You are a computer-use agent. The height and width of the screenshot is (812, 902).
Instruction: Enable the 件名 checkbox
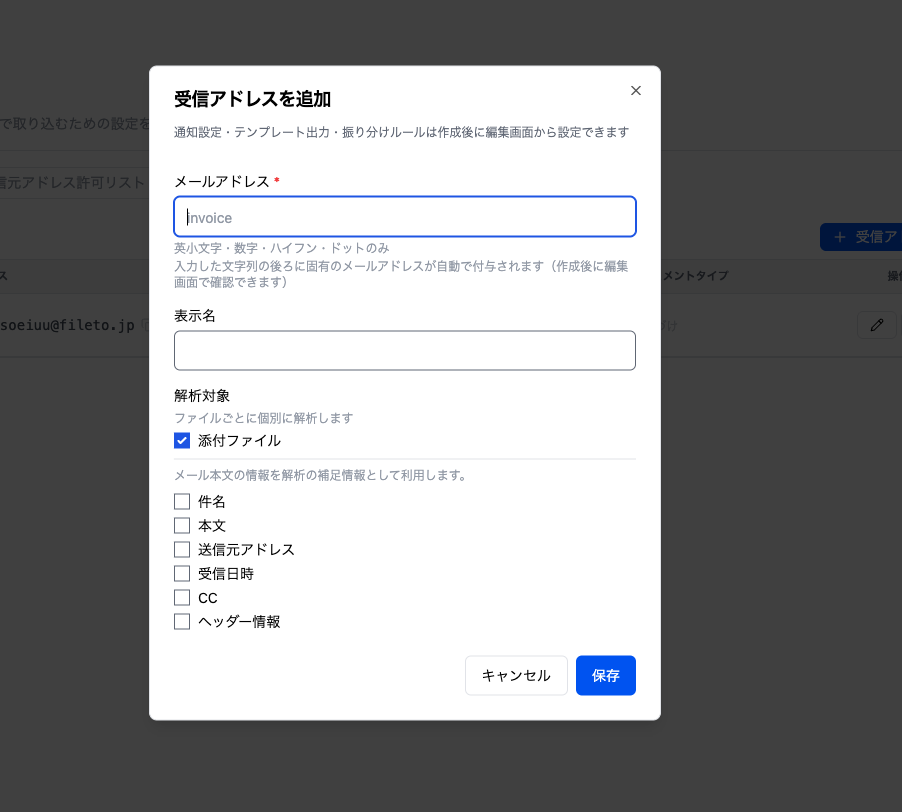(x=182, y=501)
